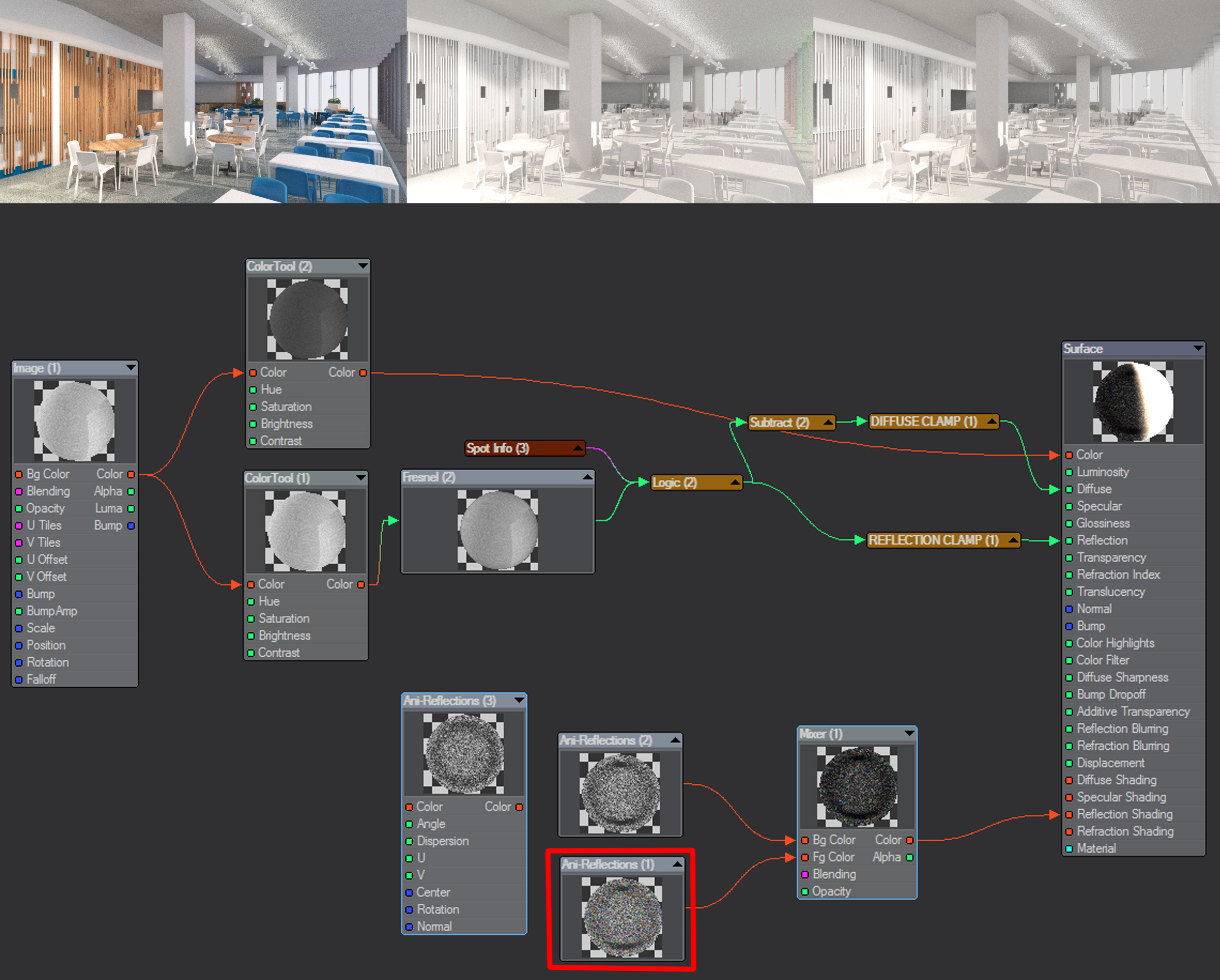This screenshot has height=980, width=1220.
Task: Click Surface node Material input connector
Action: point(1069,849)
